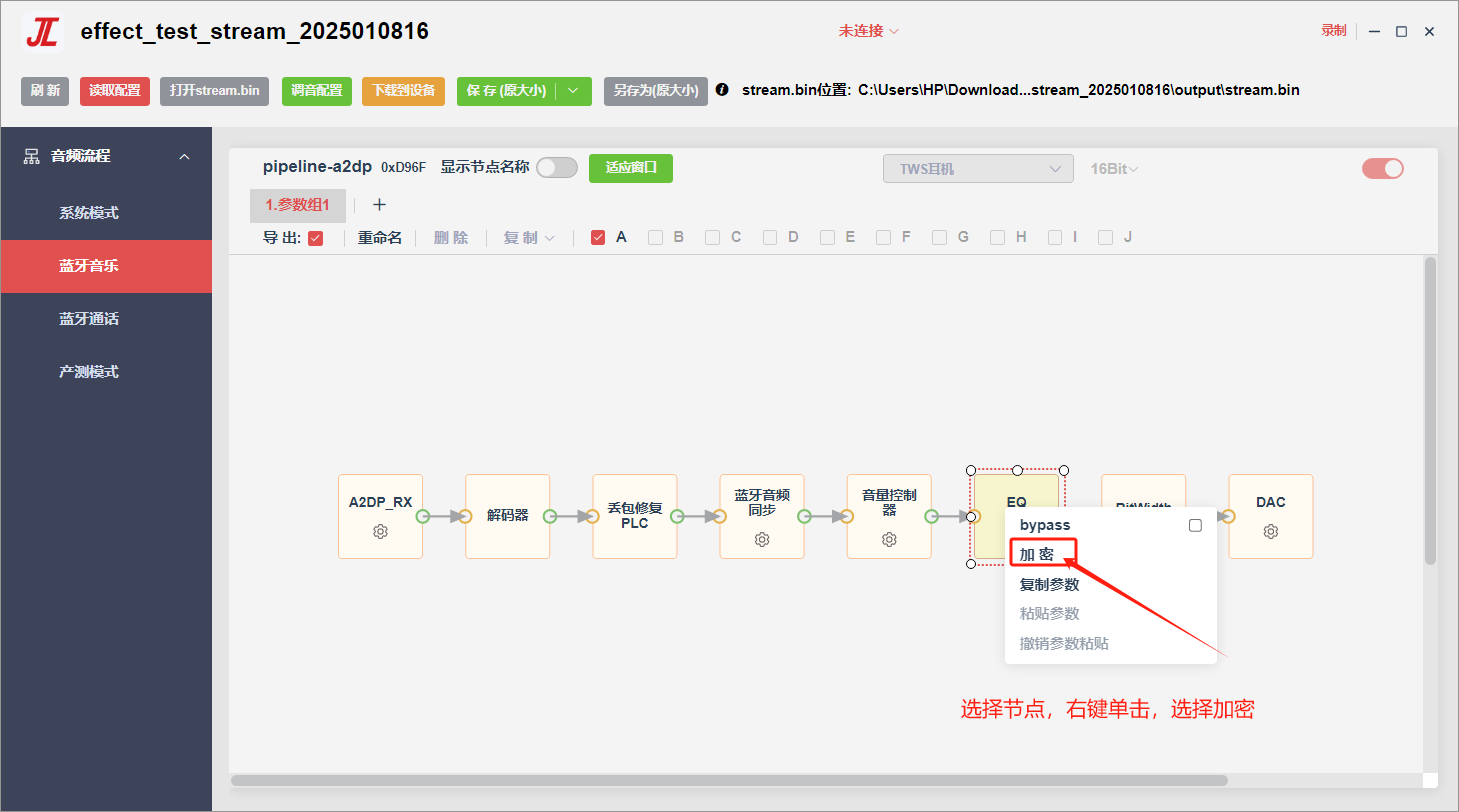Uncheck the A group checkbox
The width and height of the screenshot is (1459, 812).
tap(598, 238)
